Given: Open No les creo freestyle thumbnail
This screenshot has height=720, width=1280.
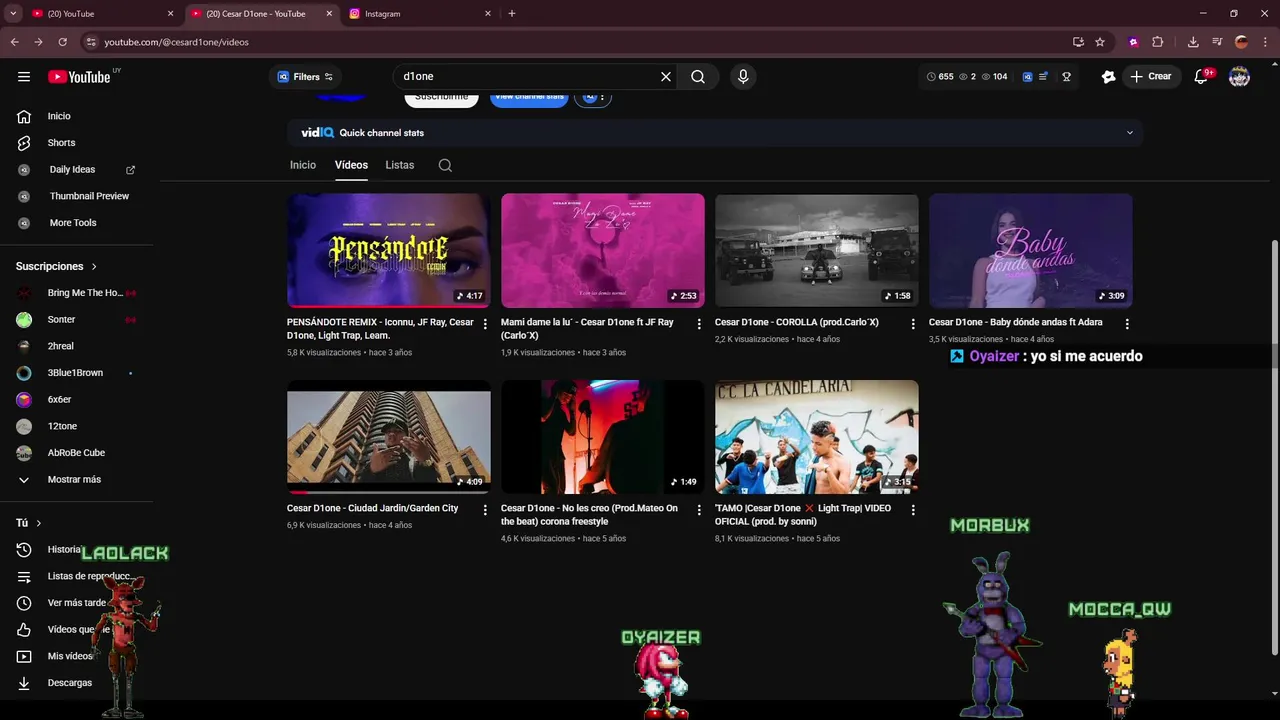Looking at the screenshot, I should 603,437.
